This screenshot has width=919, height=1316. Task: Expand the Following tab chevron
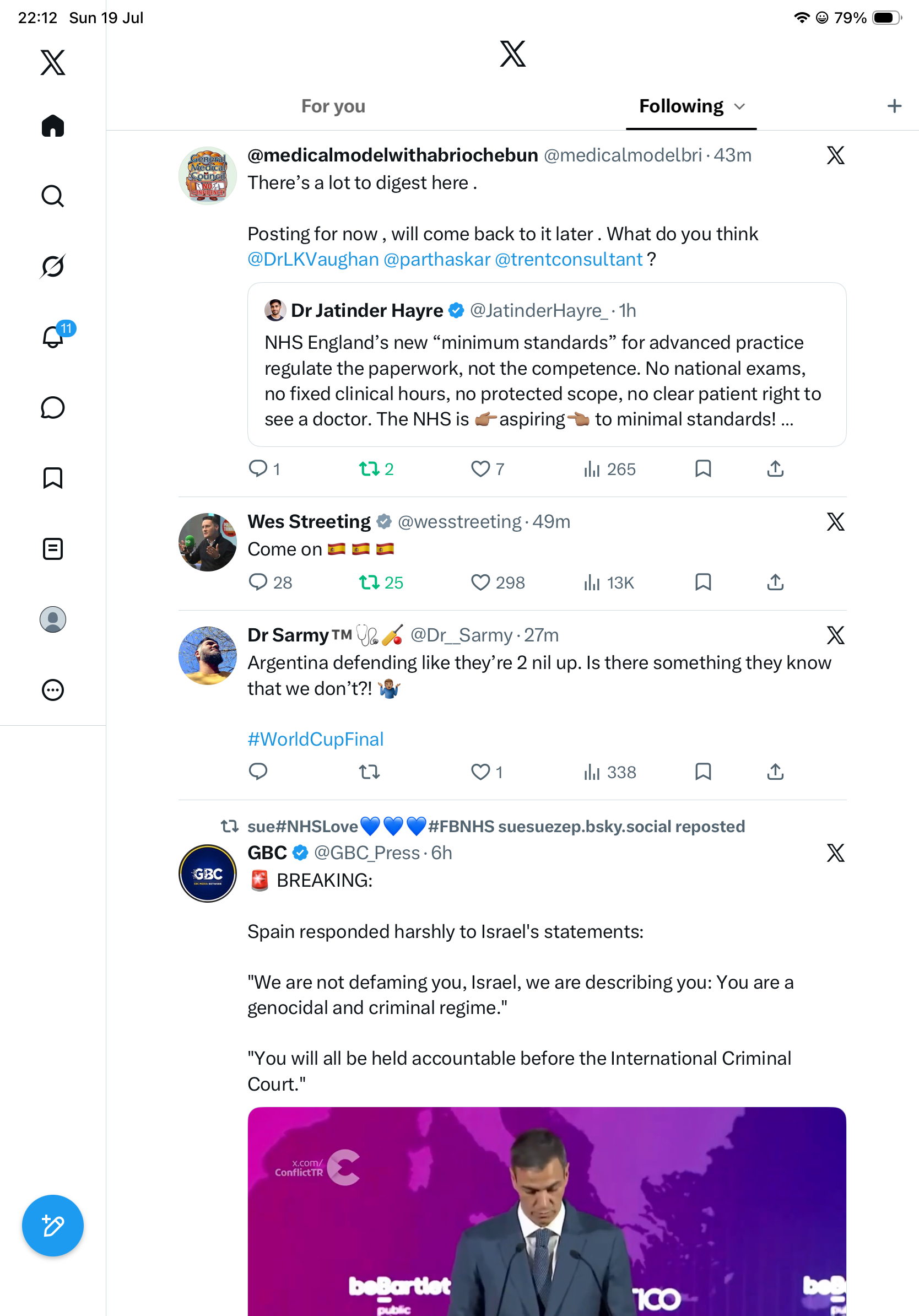(x=740, y=106)
